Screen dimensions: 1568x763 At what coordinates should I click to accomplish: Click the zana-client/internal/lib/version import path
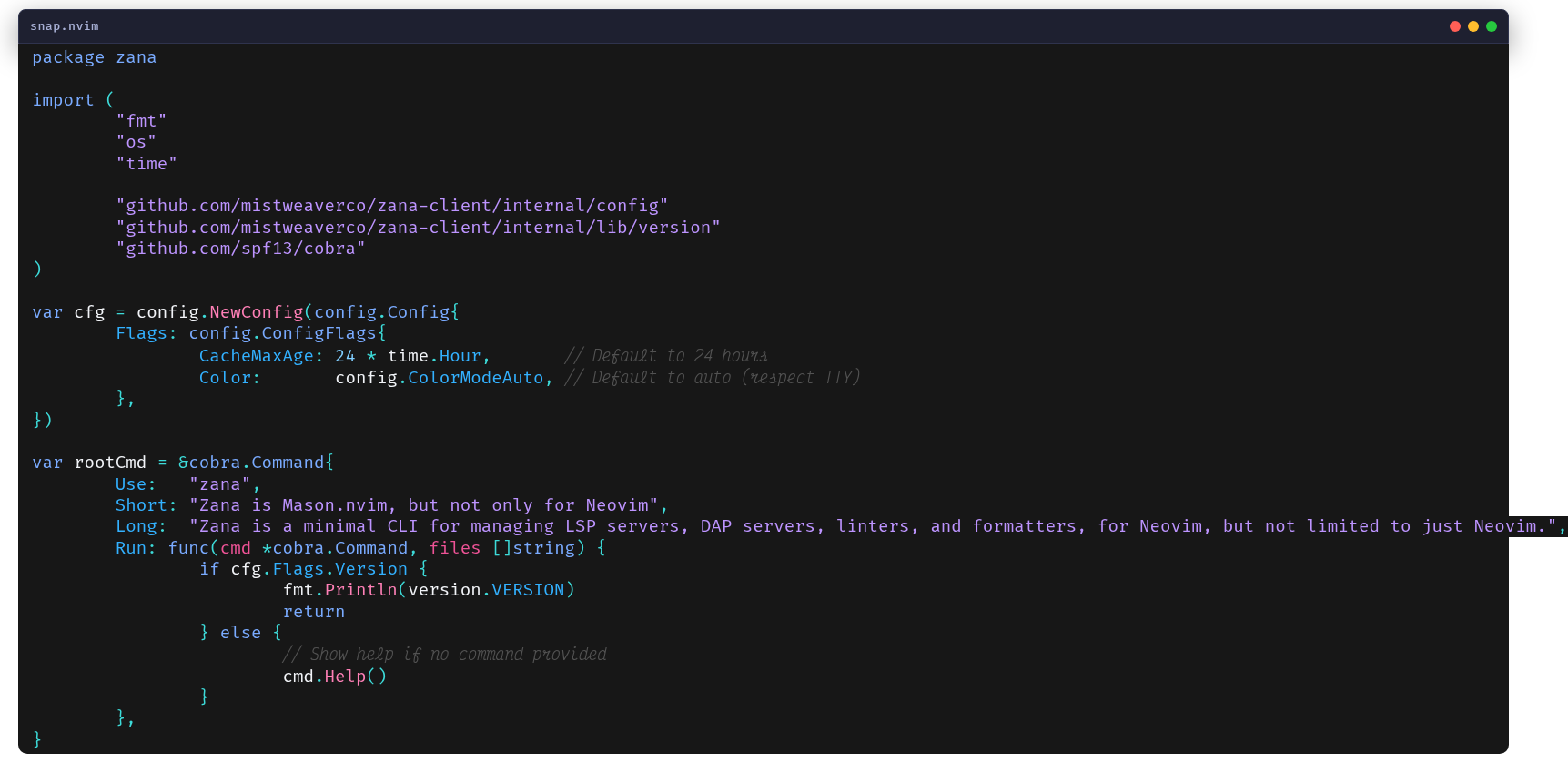(x=418, y=228)
